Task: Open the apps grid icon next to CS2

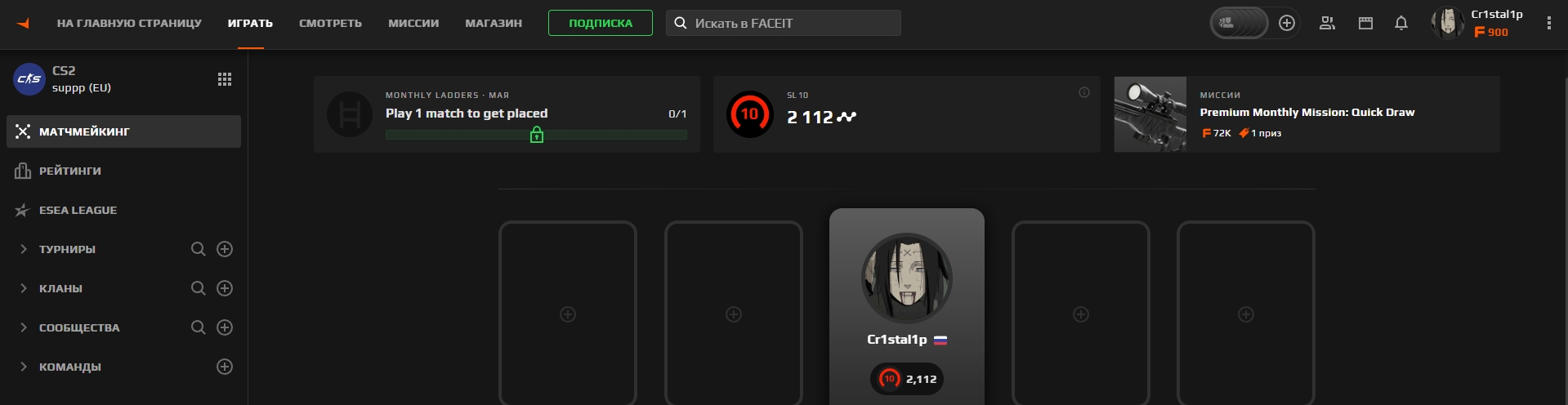Action: pyautogui.click(x=225, y=79)
